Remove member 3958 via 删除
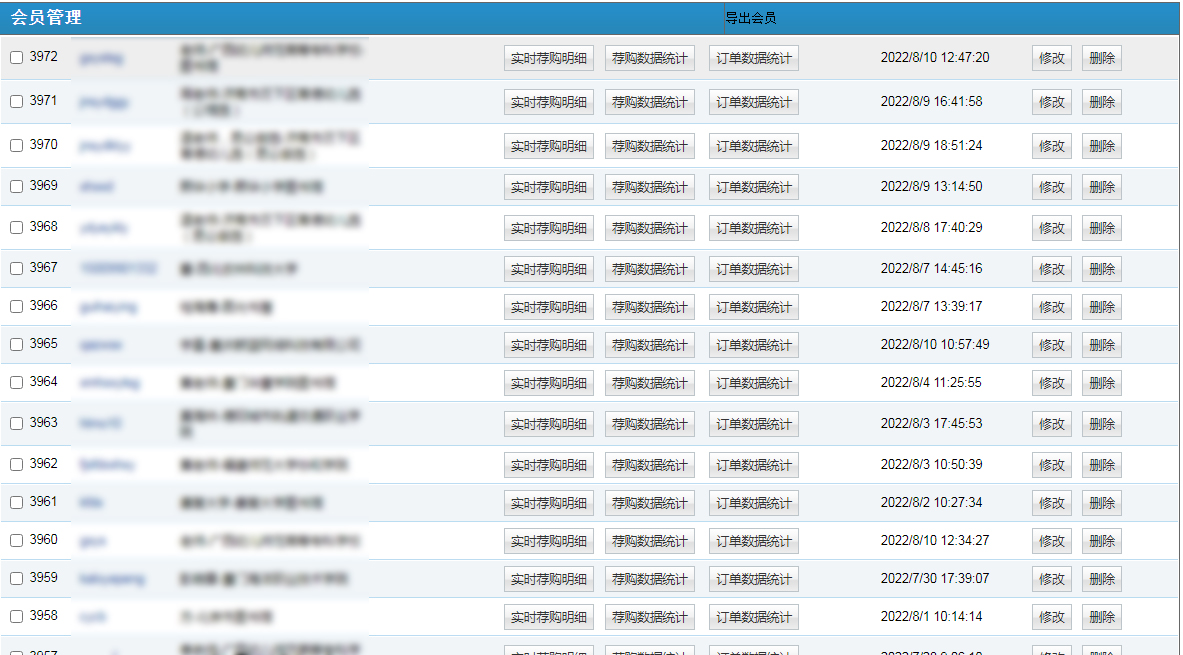This screenshot has width=1183, height=655. point(1101,617)
